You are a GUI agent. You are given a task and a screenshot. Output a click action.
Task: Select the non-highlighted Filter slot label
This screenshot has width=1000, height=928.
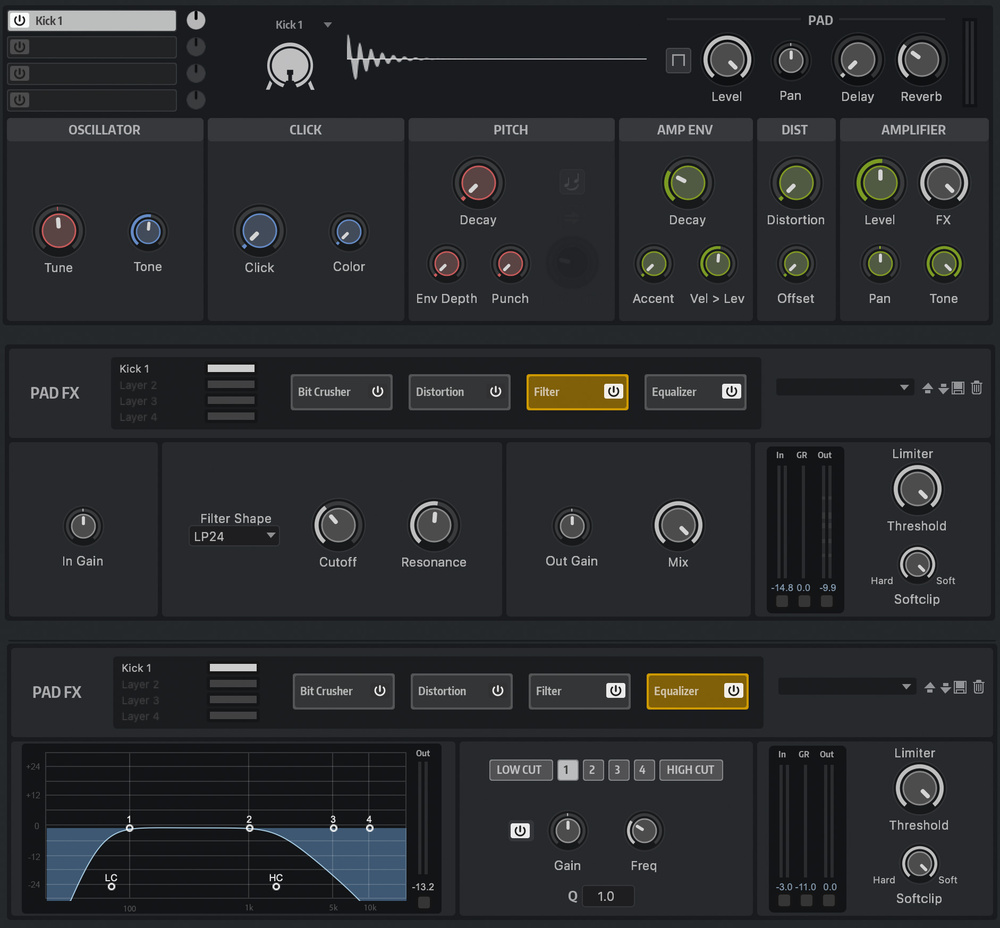coord(548,691)
